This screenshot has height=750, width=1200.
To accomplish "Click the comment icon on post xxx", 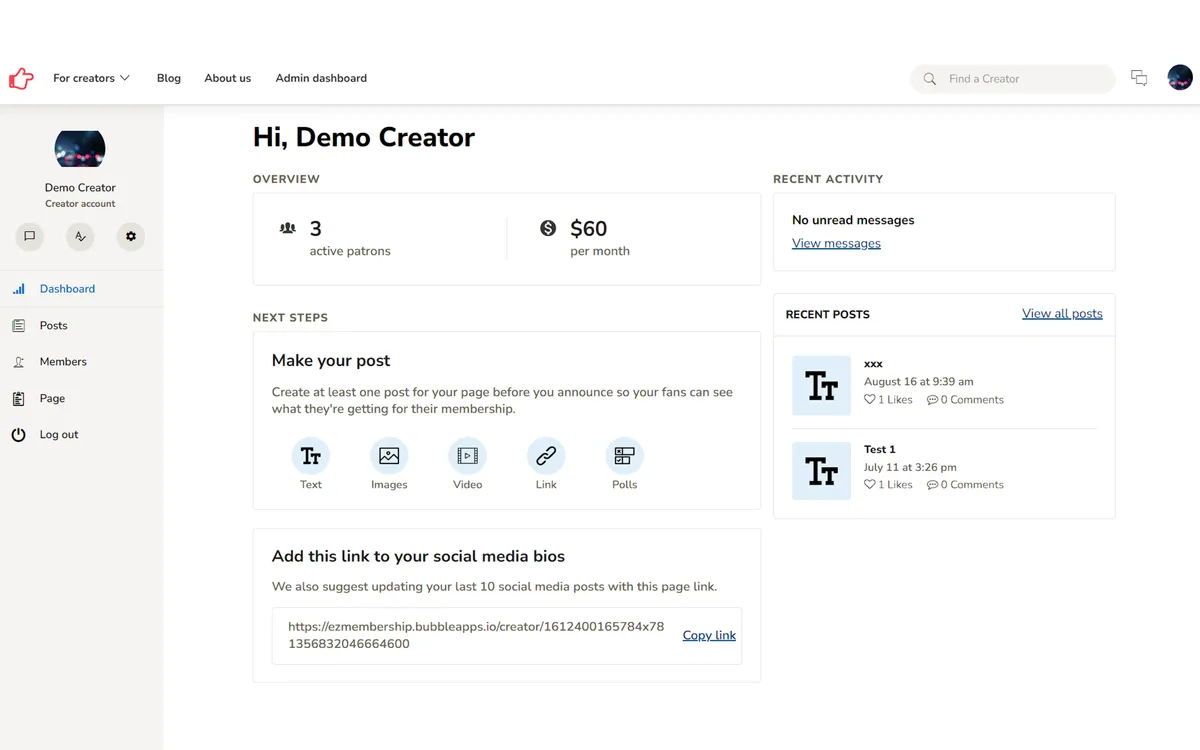I will (932, 400).
